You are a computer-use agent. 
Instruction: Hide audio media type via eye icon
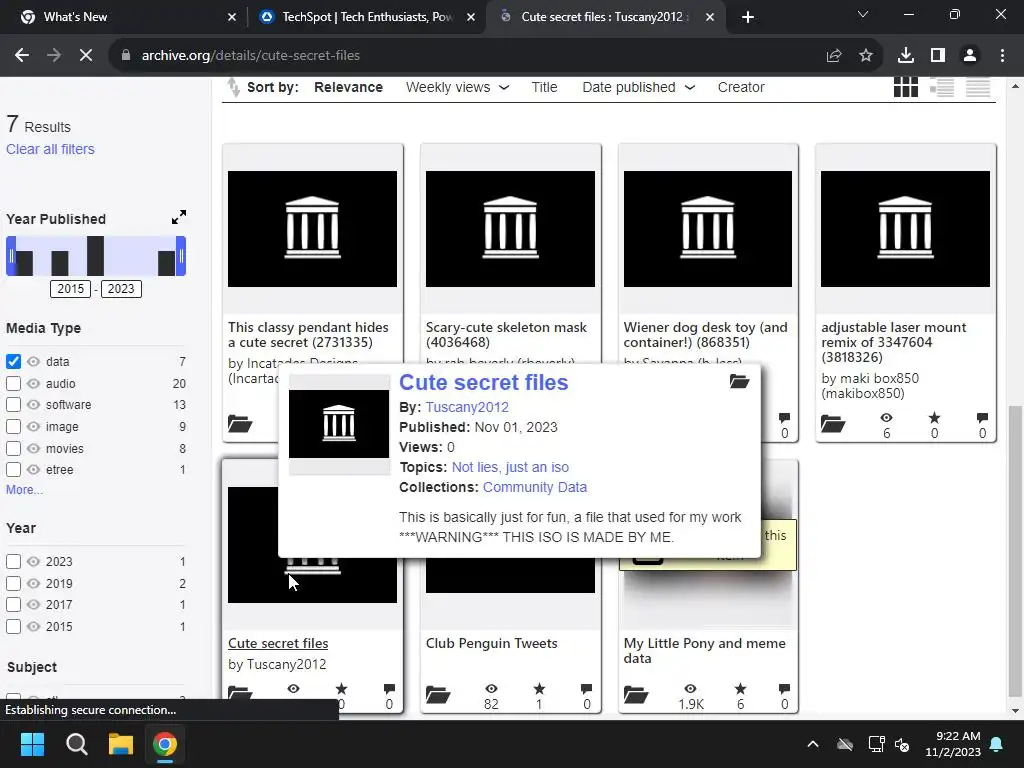33,383
